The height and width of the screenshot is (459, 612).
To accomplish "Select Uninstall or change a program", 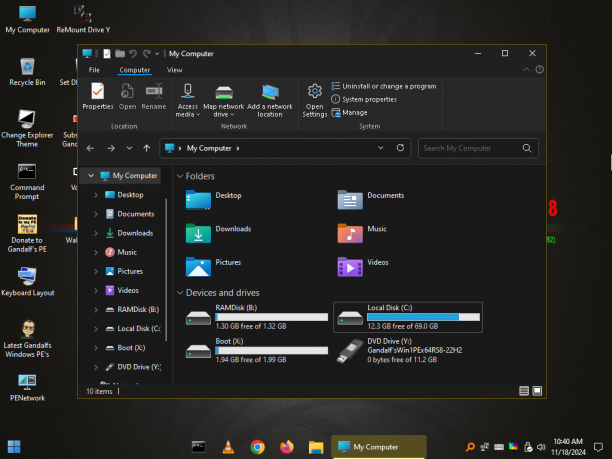I will [x=384, y=86].
